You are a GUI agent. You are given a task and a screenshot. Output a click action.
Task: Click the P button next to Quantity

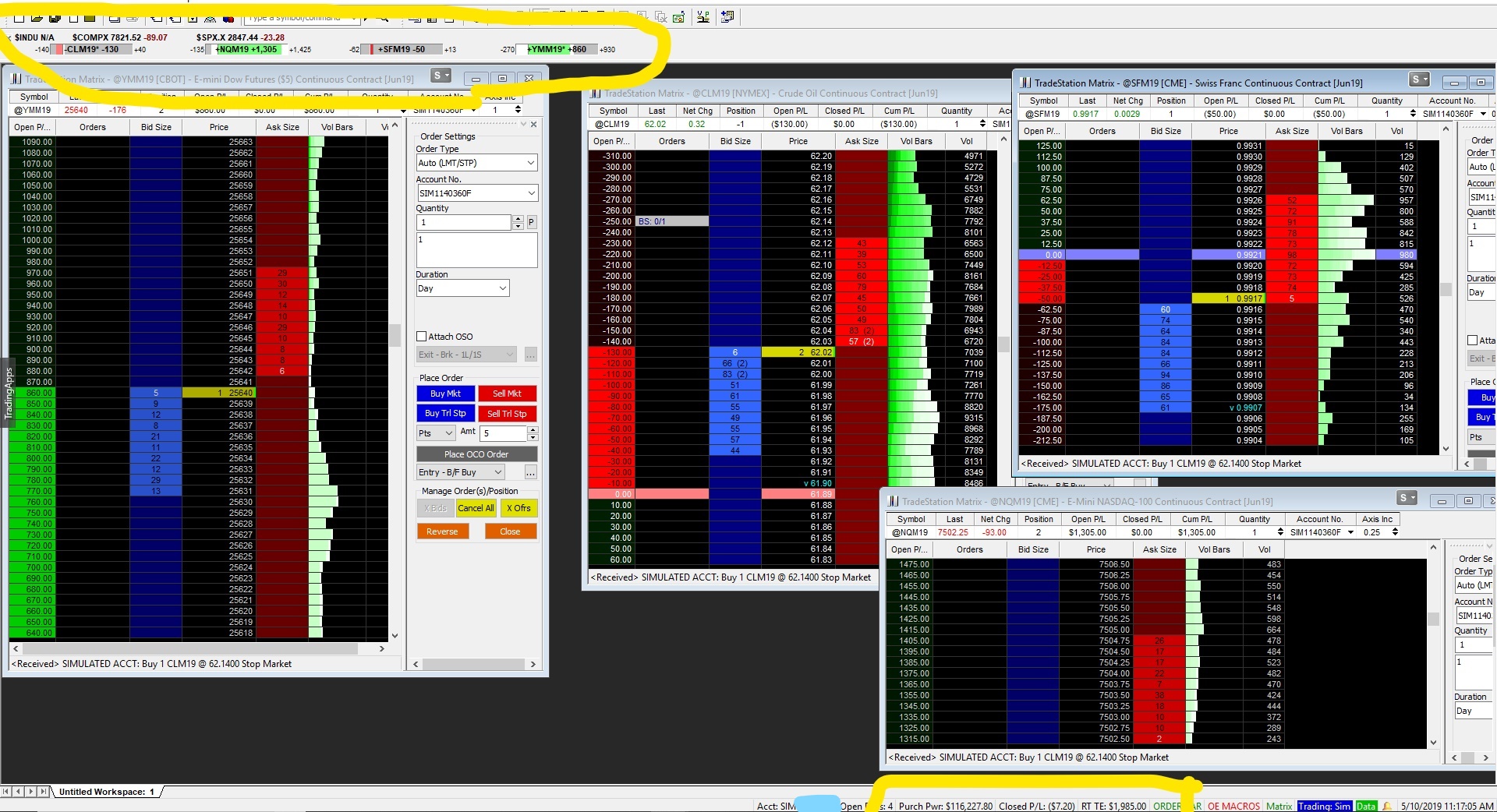click(531, 223)
